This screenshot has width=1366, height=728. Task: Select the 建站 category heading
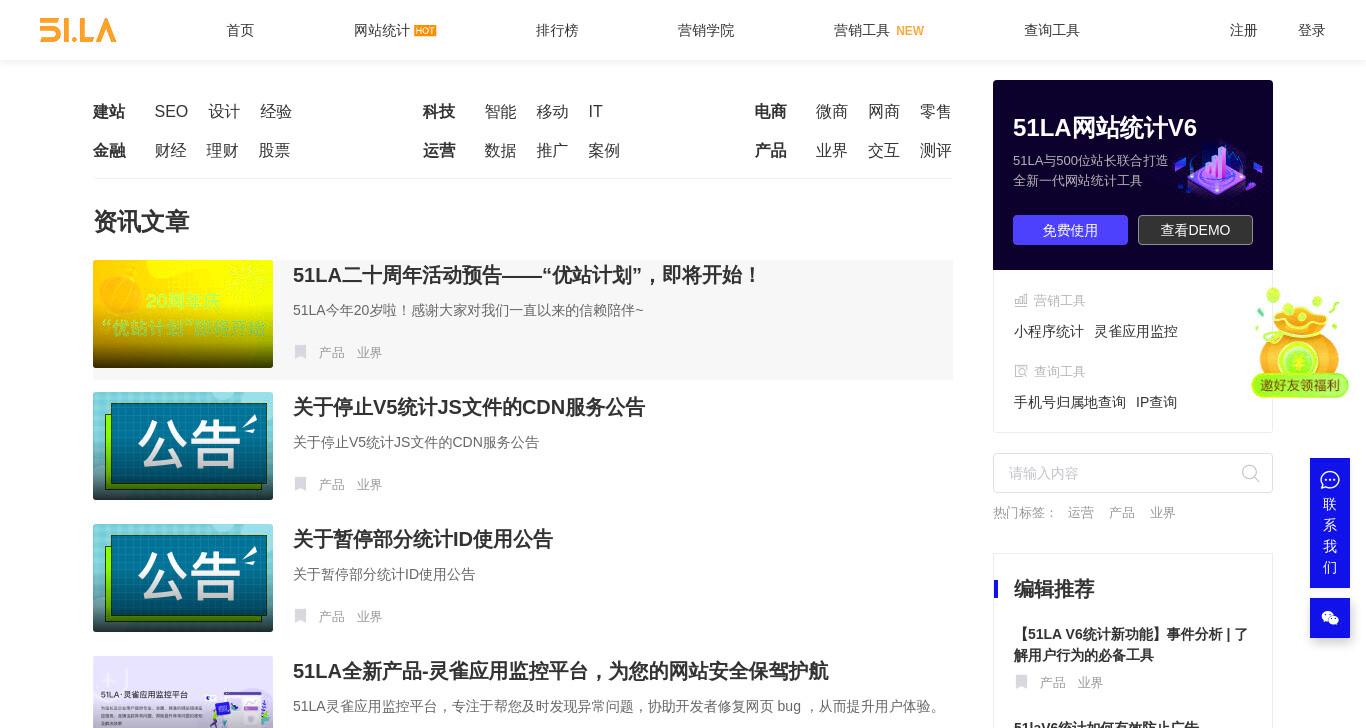pos(109,112)
